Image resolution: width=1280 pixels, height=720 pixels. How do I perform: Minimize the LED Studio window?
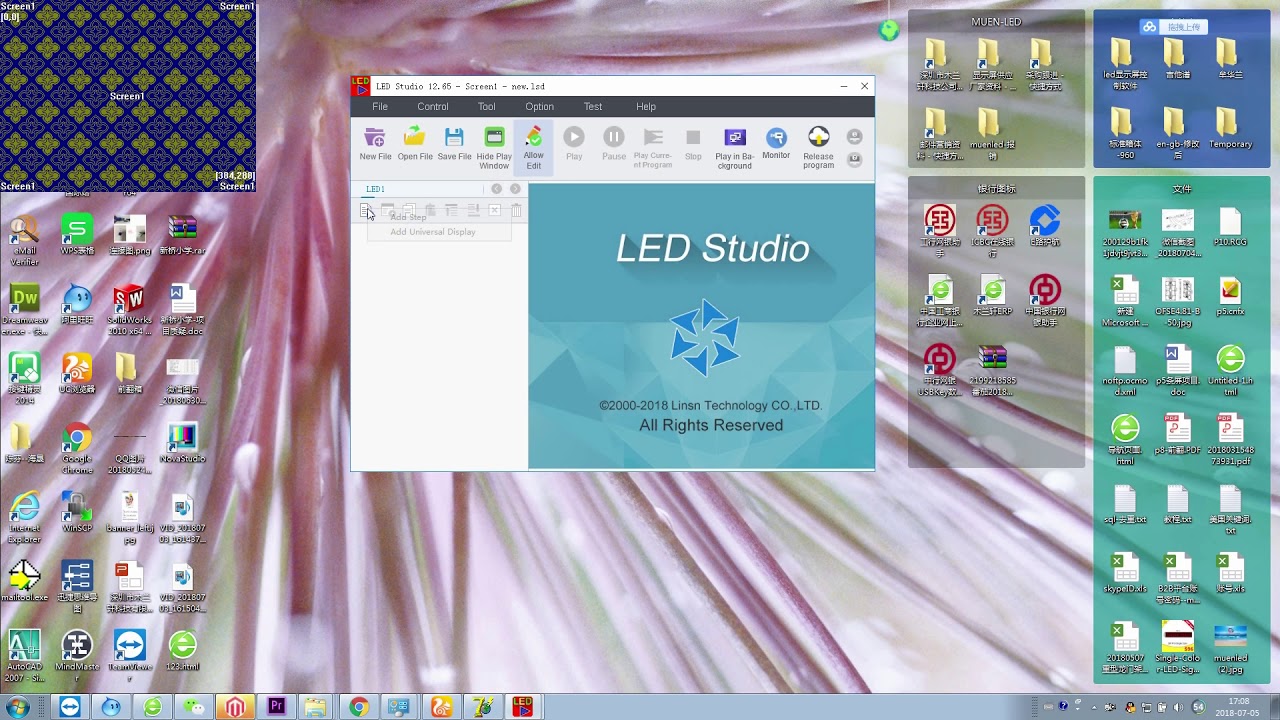tap(844, 86)
